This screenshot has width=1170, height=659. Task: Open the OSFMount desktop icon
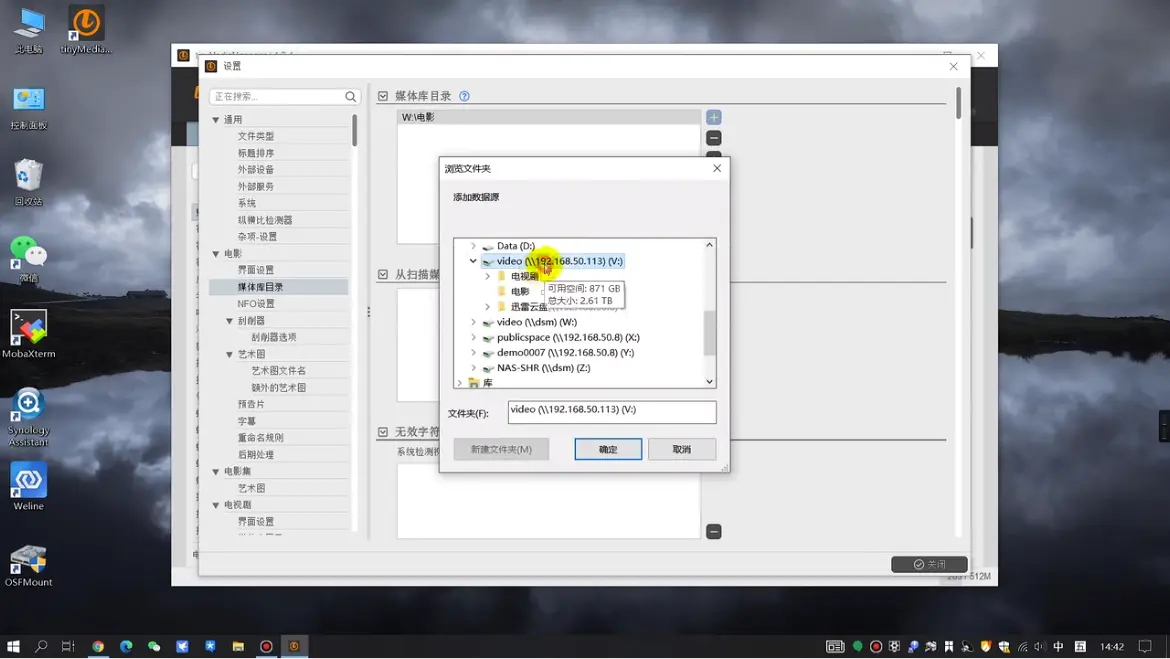(29, 565)
